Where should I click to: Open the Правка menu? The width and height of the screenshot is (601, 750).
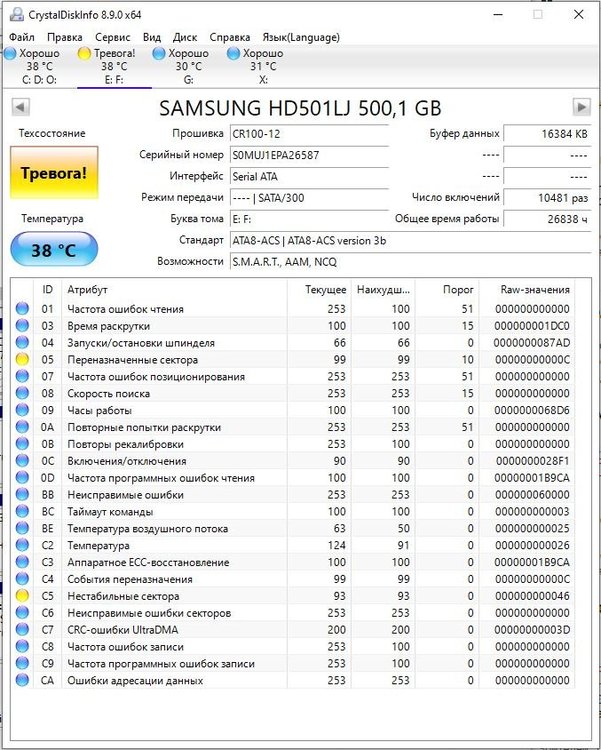click(65, 37)
